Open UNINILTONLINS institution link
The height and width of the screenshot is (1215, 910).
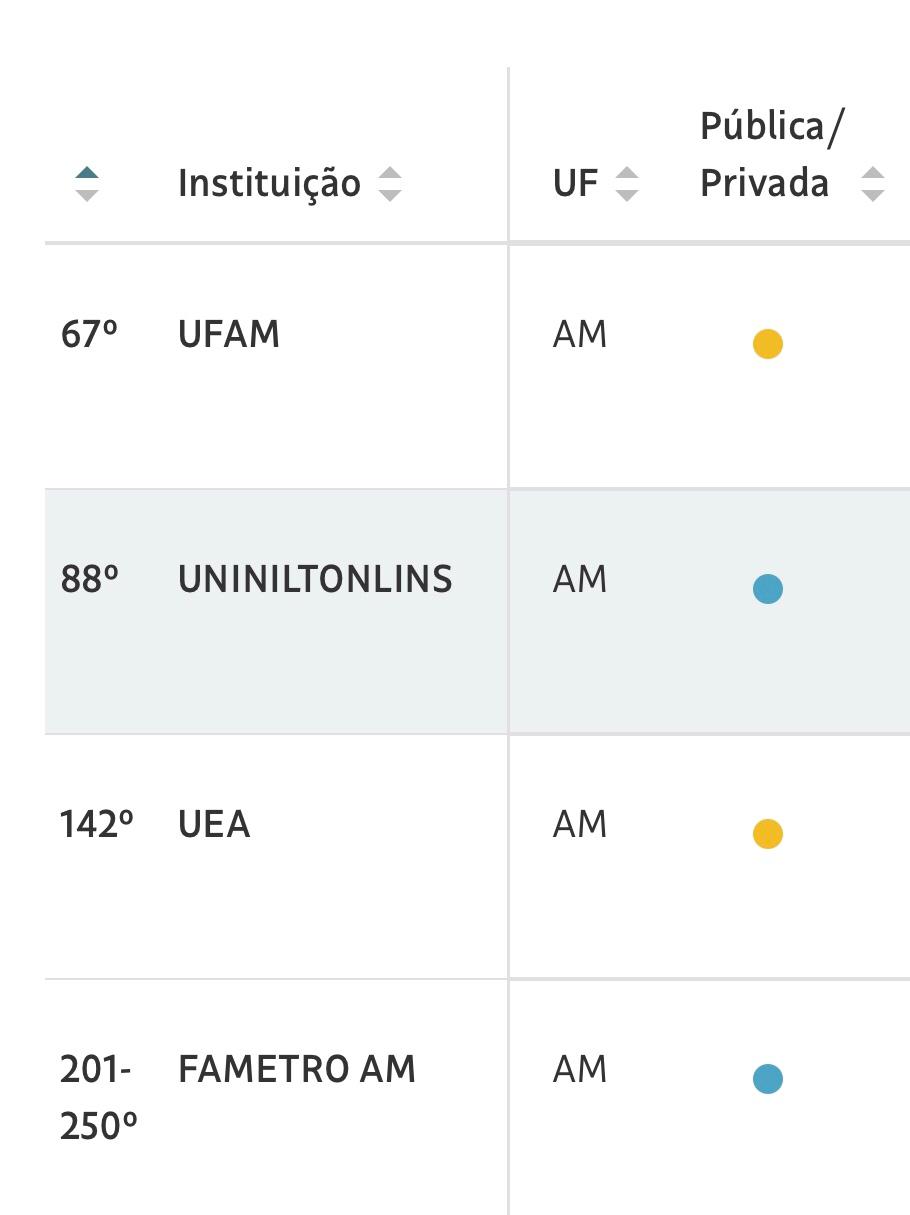pos(315,580)
